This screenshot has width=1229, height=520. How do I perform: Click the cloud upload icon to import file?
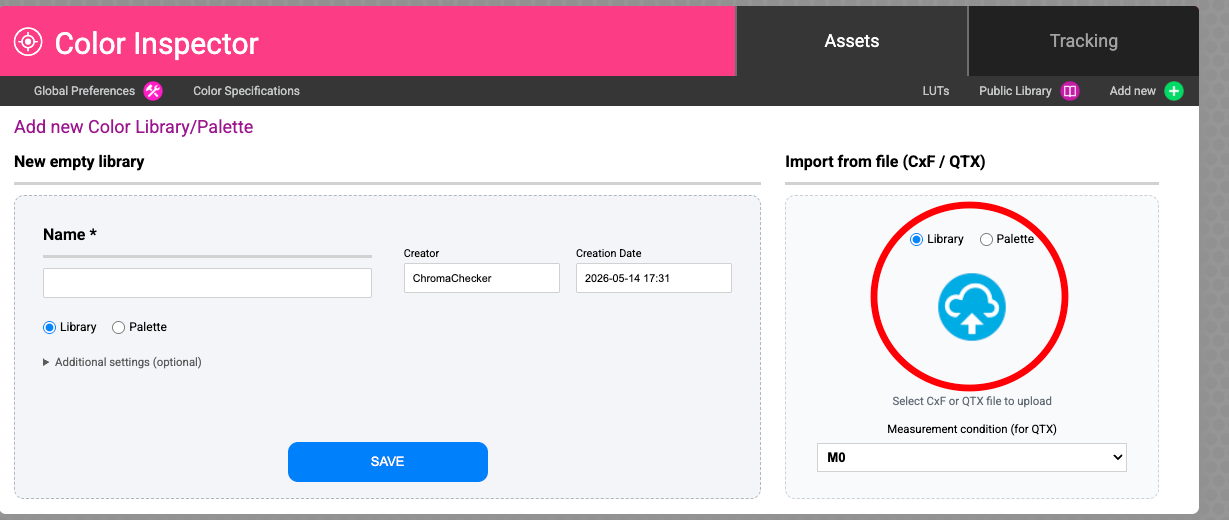pos(971,308)
